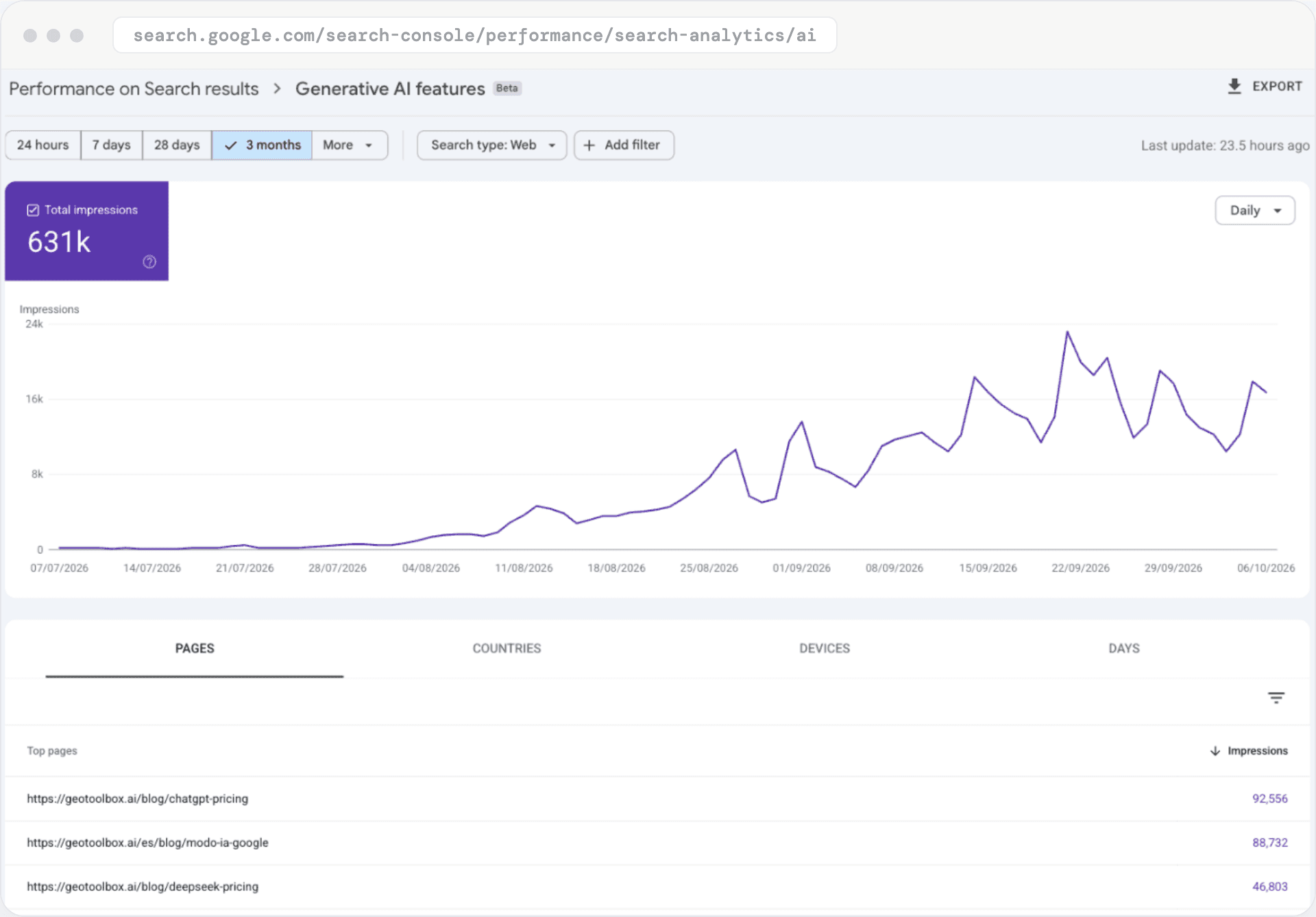Click the breadcrumb chevron arrow
This screenshot has width=1316, height=917.
click(277, 88)
